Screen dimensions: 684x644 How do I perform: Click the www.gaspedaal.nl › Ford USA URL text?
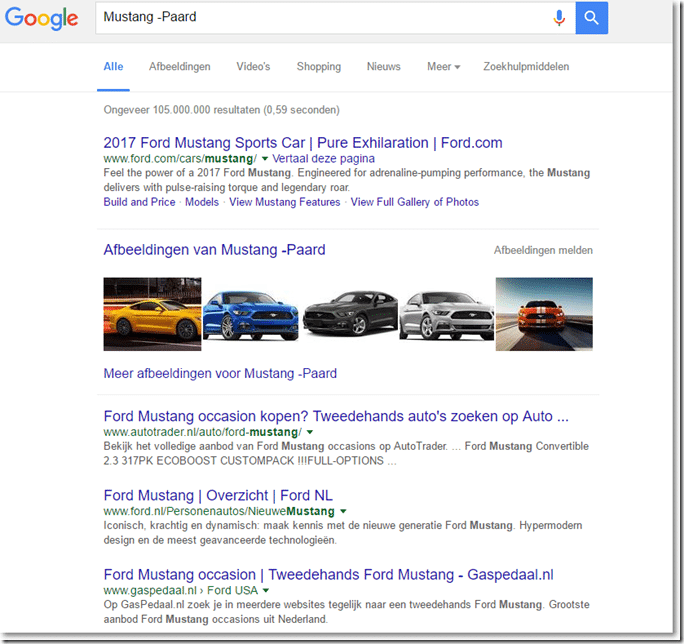pos(181,590)
